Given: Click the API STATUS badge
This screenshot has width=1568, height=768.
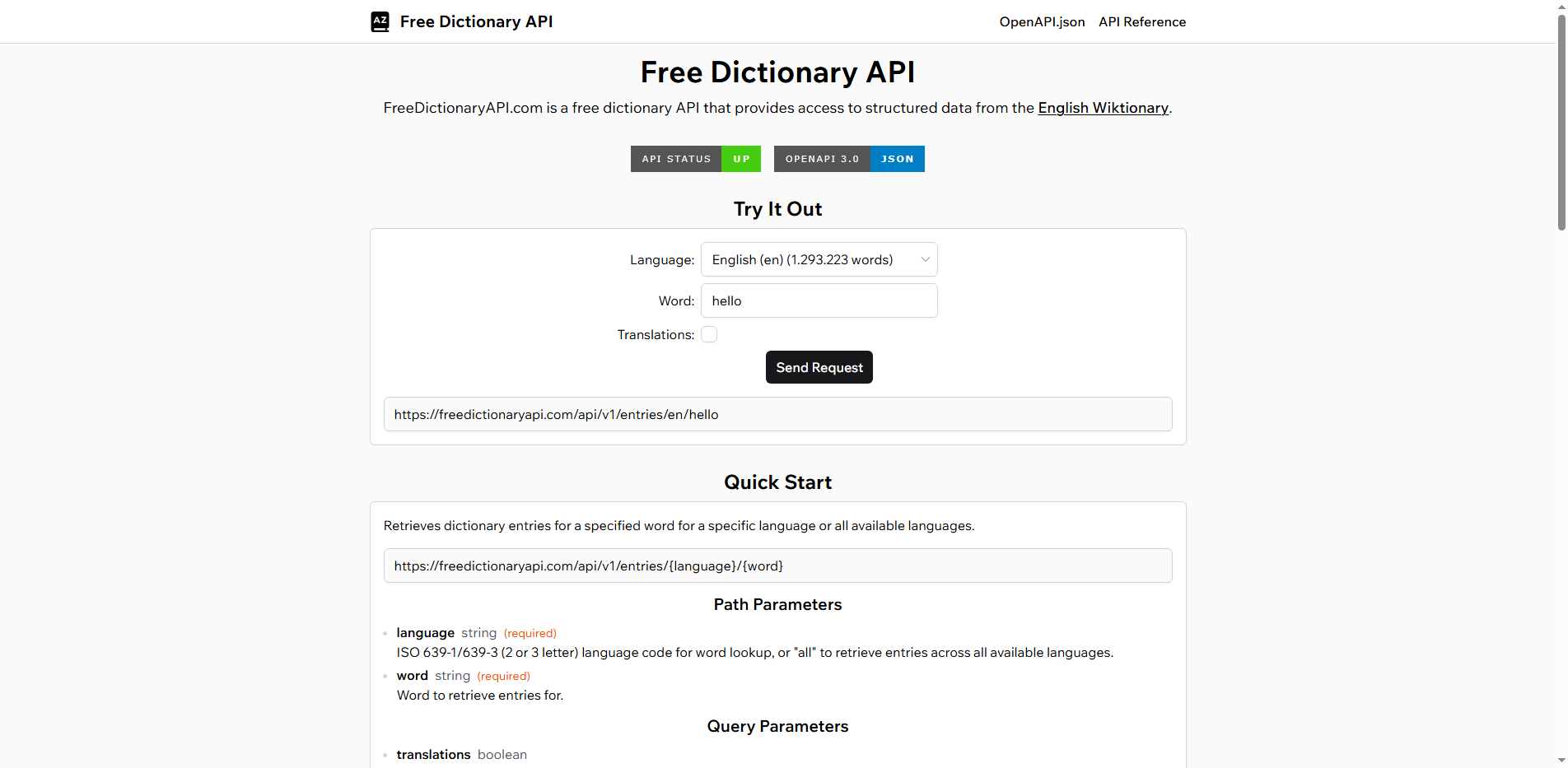Looking at the screenshot, I should (x=676, y=158).
